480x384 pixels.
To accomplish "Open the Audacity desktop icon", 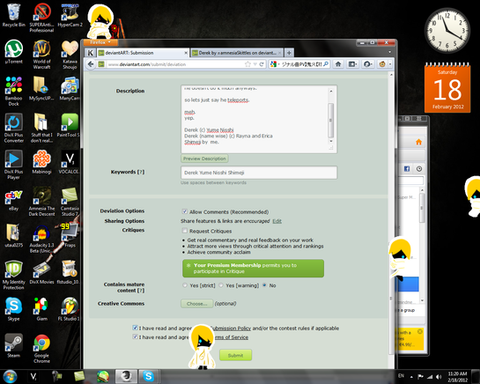I will click(x=42, y=239).
